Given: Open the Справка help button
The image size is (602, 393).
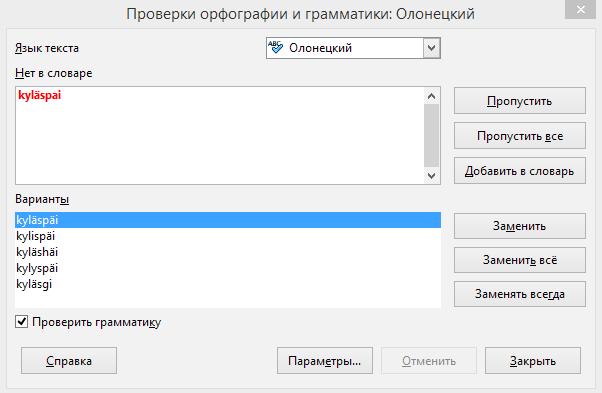Looking at the screenshot, I should [x=69, y=361].
